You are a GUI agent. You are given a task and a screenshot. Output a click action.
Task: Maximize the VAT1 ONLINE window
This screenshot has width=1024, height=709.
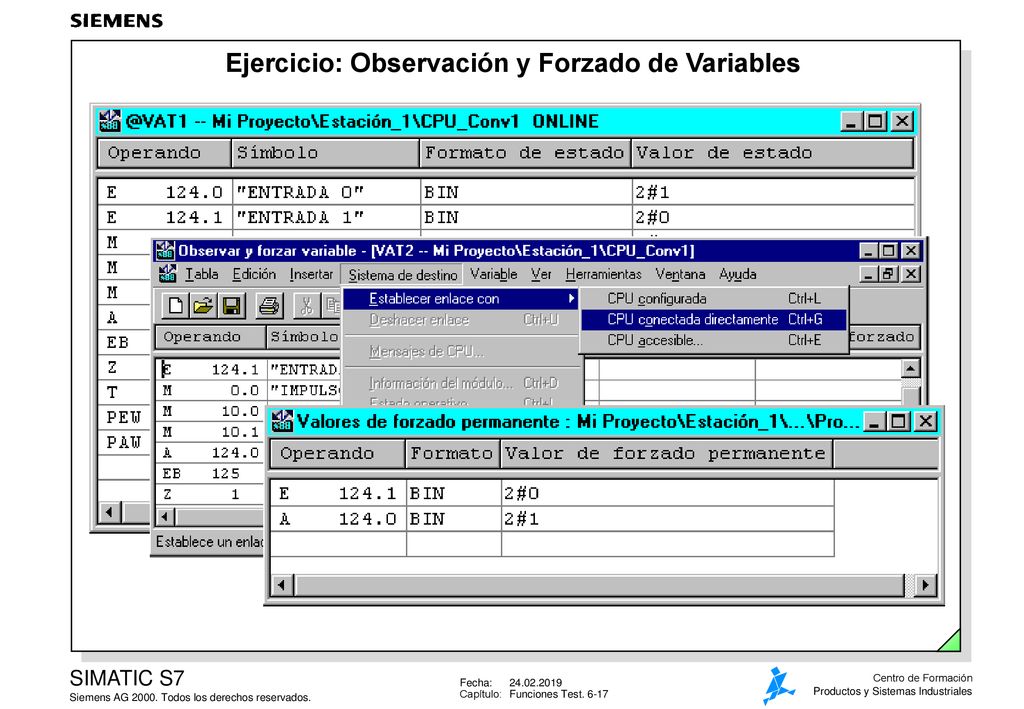[875, 121]
